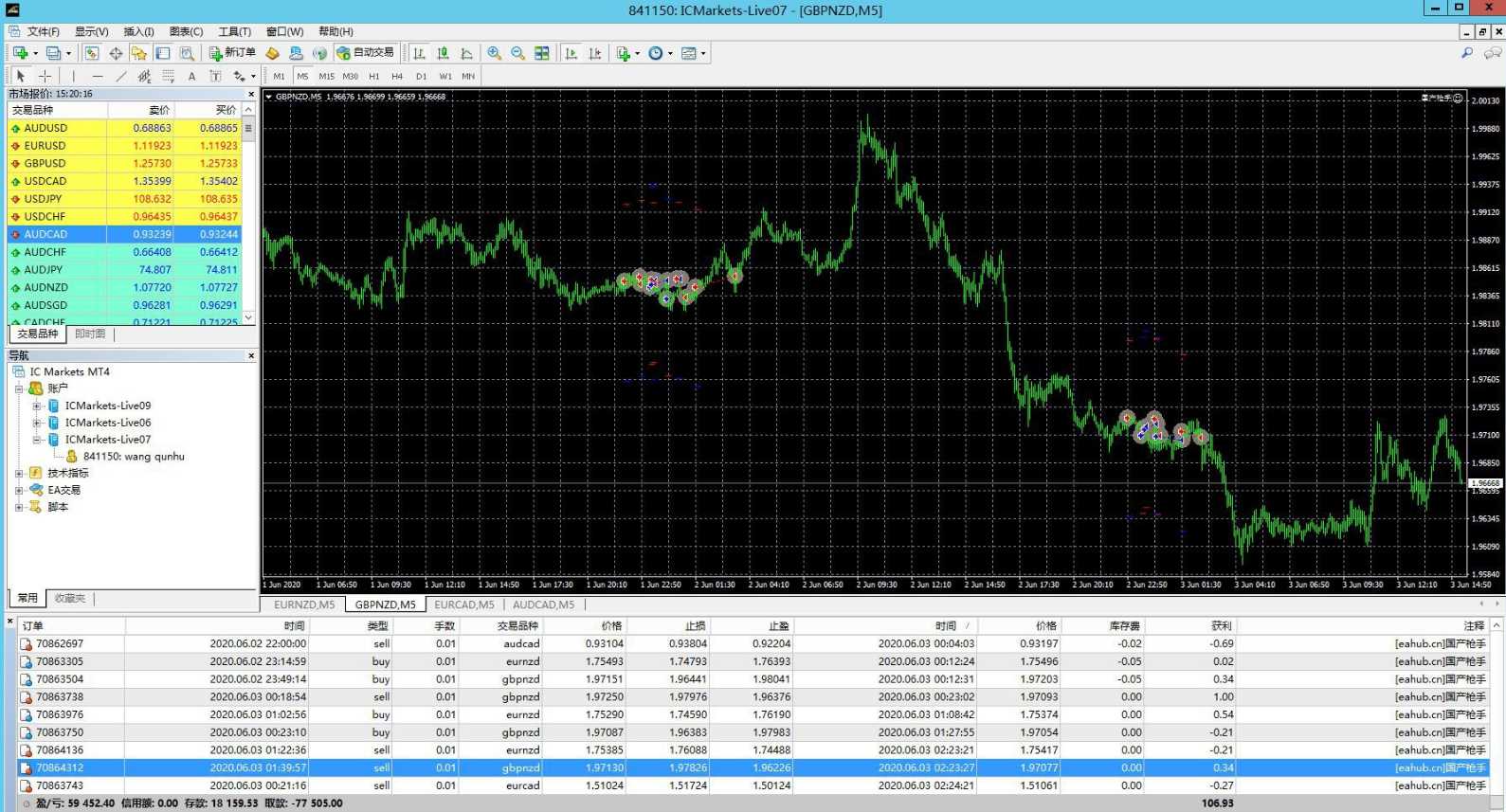Close the 市场报价 Market Watch panel
The width and height of the screenshot is (1506, 812).
tap(251, 94)
